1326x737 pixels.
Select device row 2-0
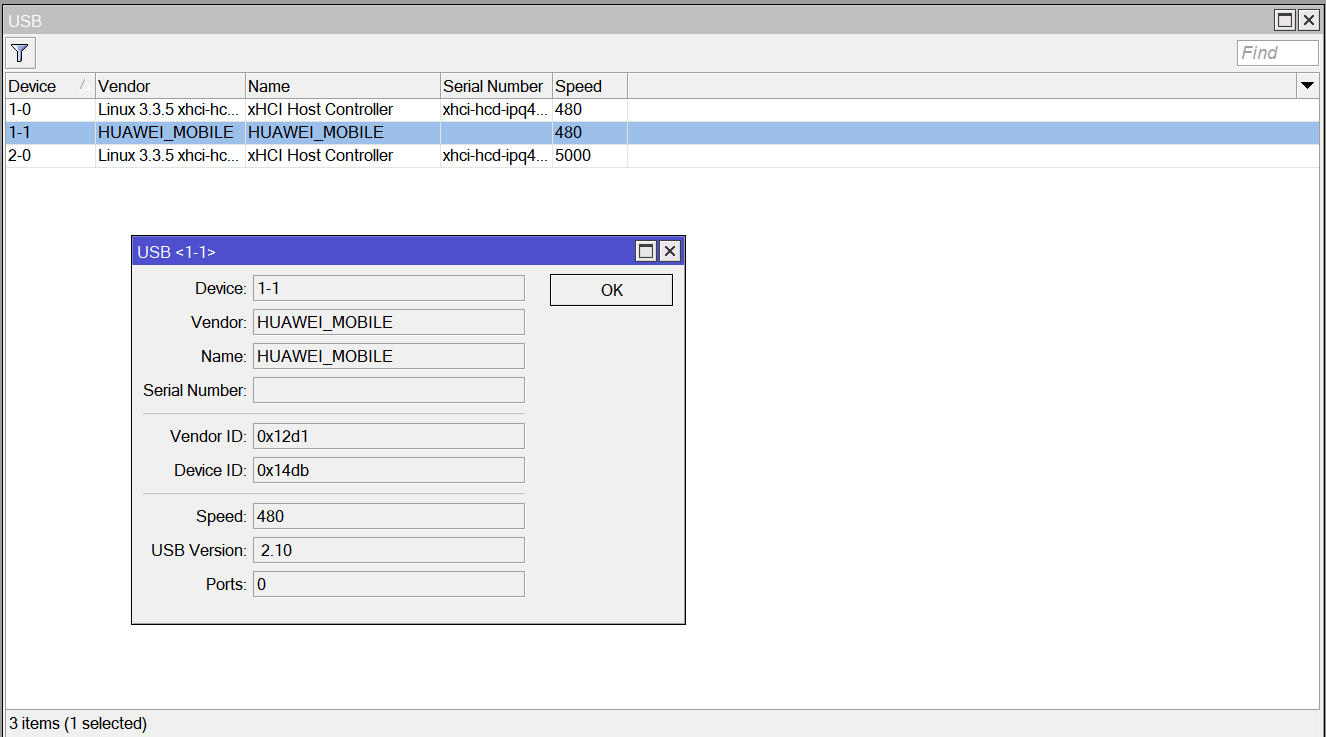(x=662, y=155)
